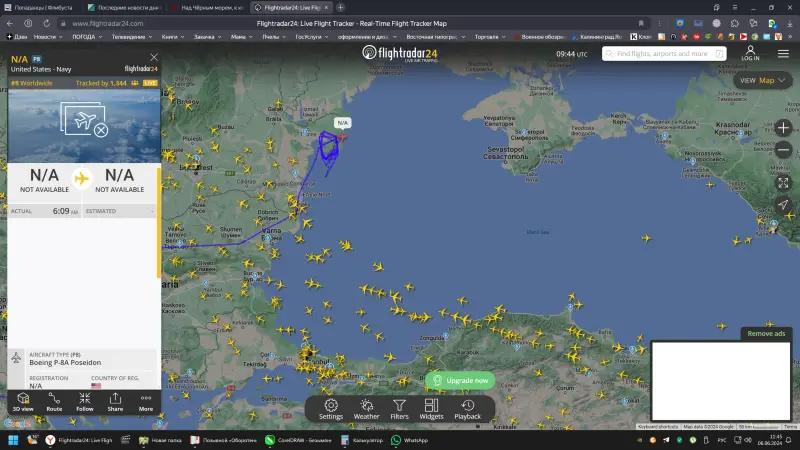Open the Торговля bookmarks folder dropdown

click(490, 37)
